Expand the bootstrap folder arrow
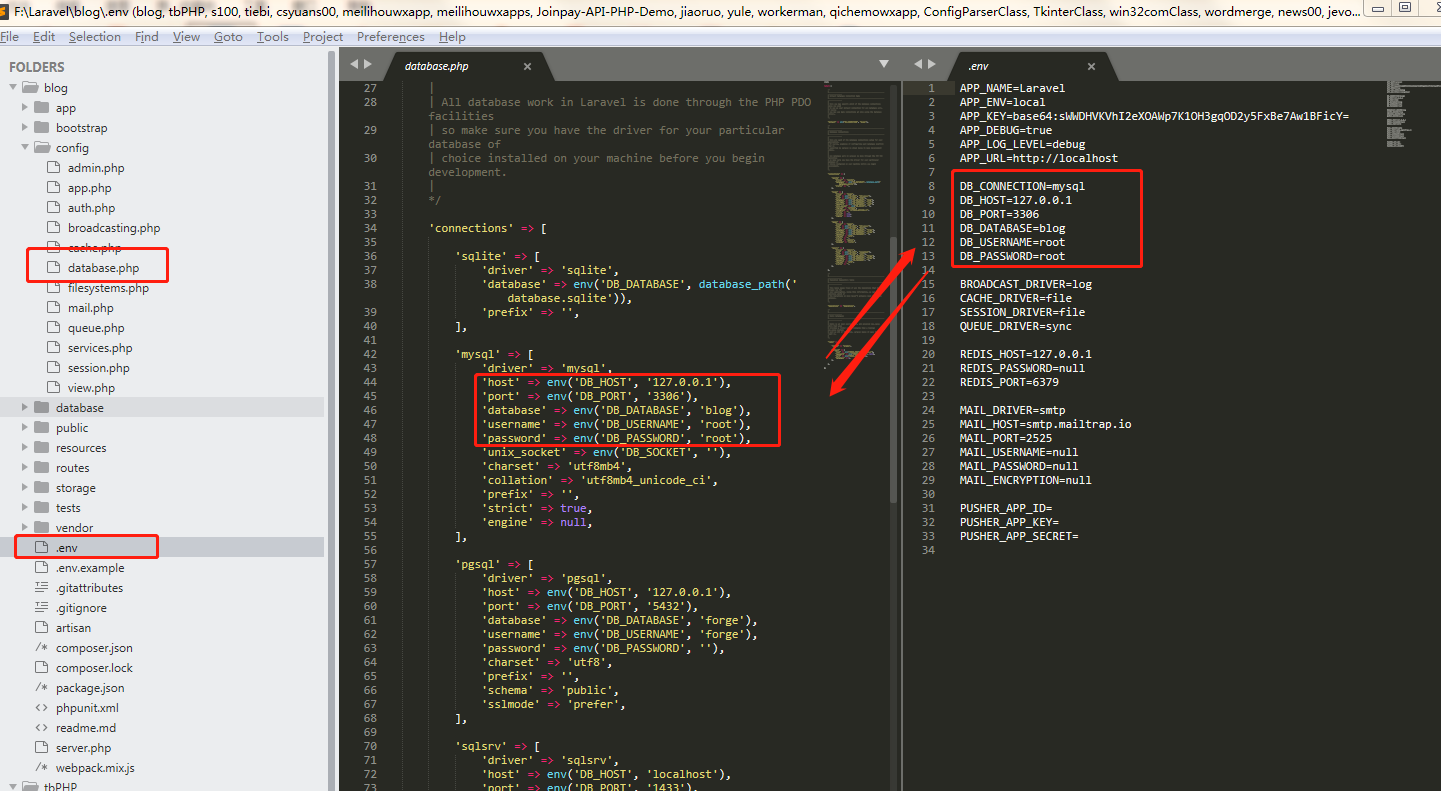 click(25, 128)
